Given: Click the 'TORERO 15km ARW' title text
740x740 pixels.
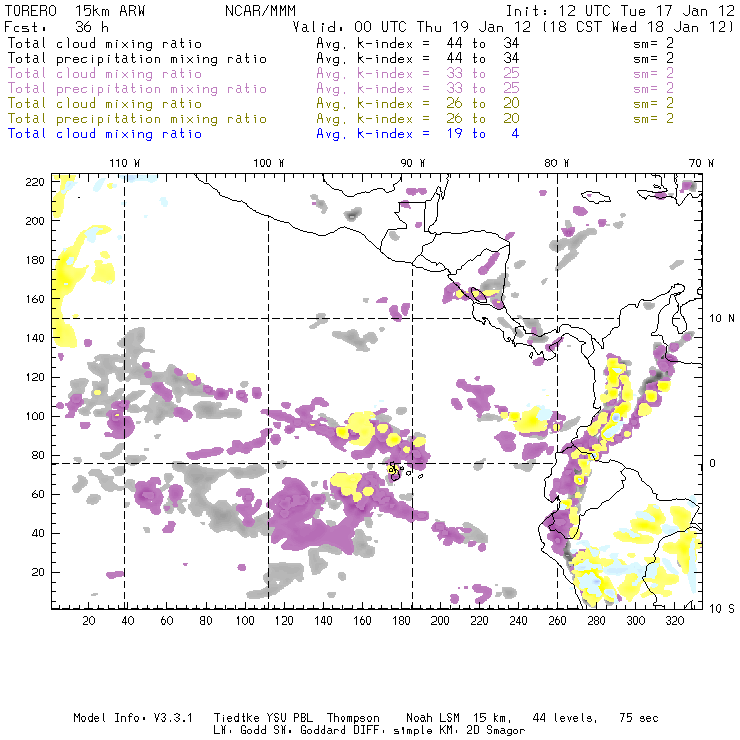Looking at the screenshot, I should tap(75, 10).
